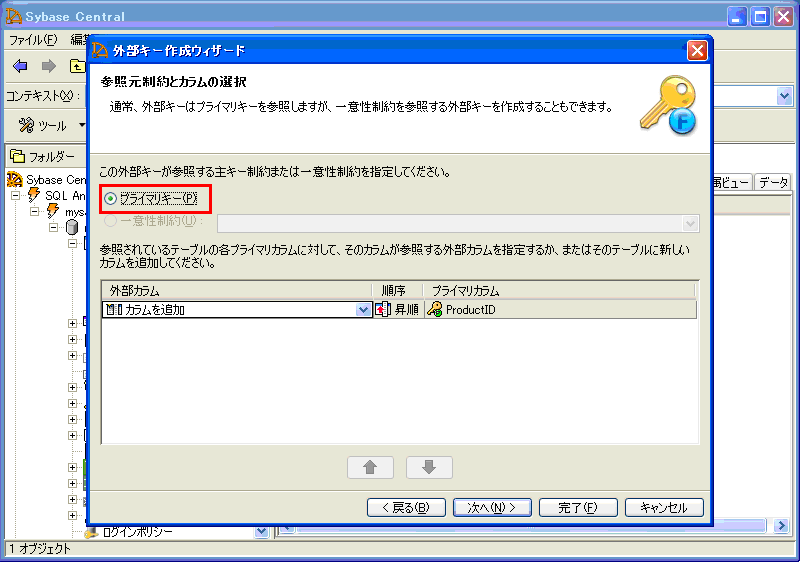Click the Sybase Central tree root icon

coord(15,180)
